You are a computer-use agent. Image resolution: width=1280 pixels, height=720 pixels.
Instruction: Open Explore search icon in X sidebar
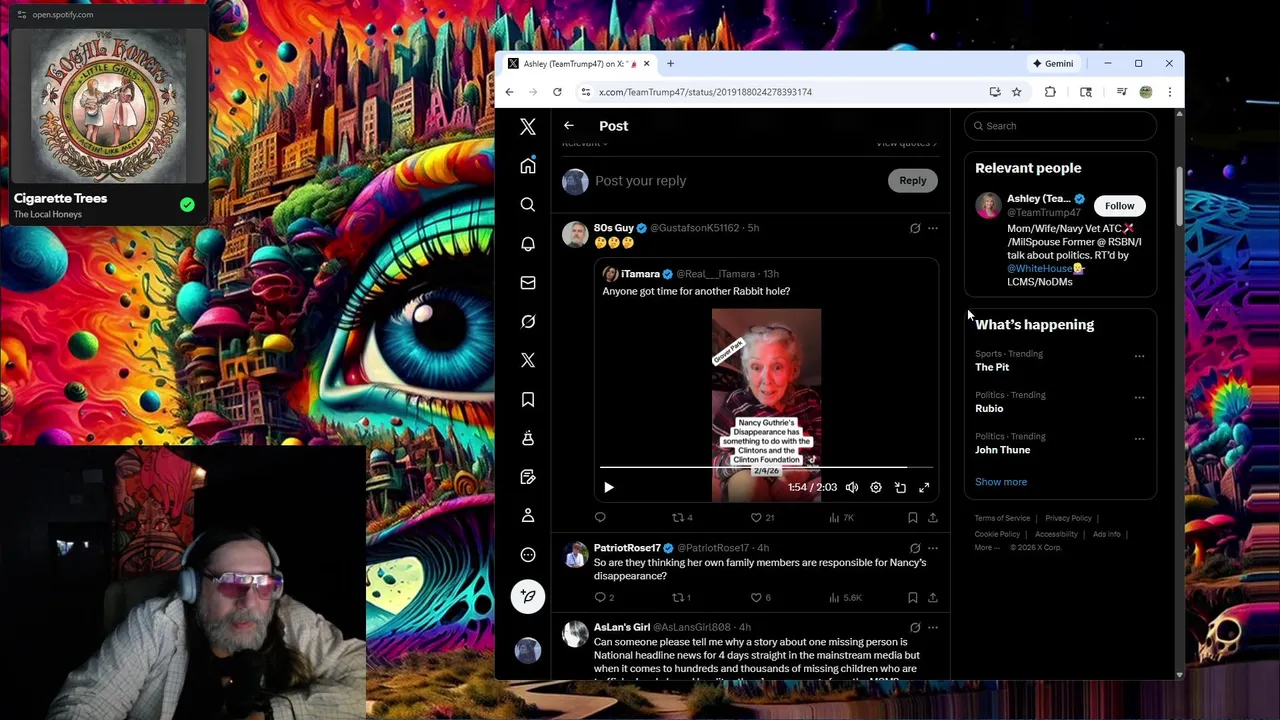pyautogui.click(x=528, y=204)
